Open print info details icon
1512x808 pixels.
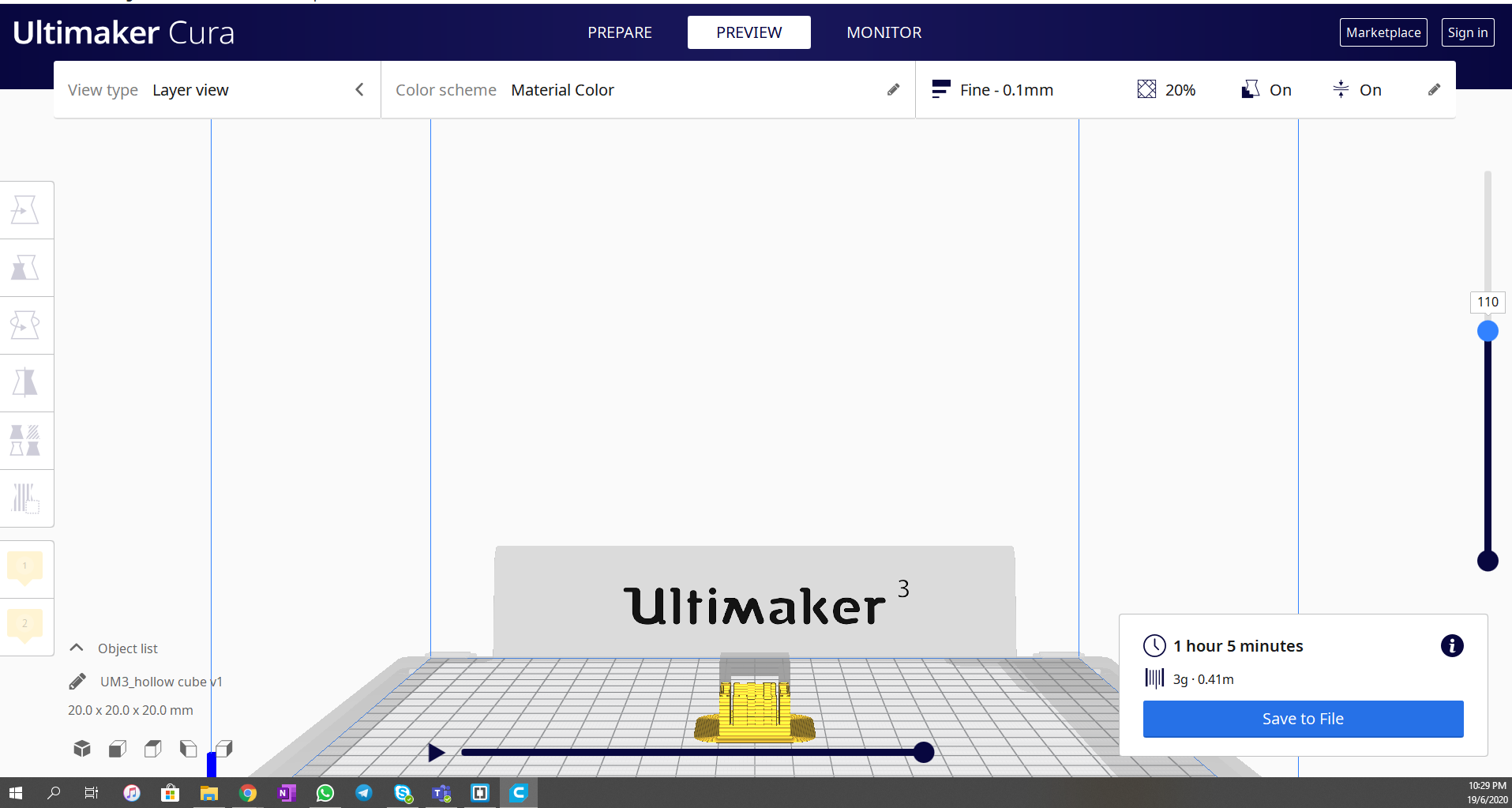[x=1451, y=646]
